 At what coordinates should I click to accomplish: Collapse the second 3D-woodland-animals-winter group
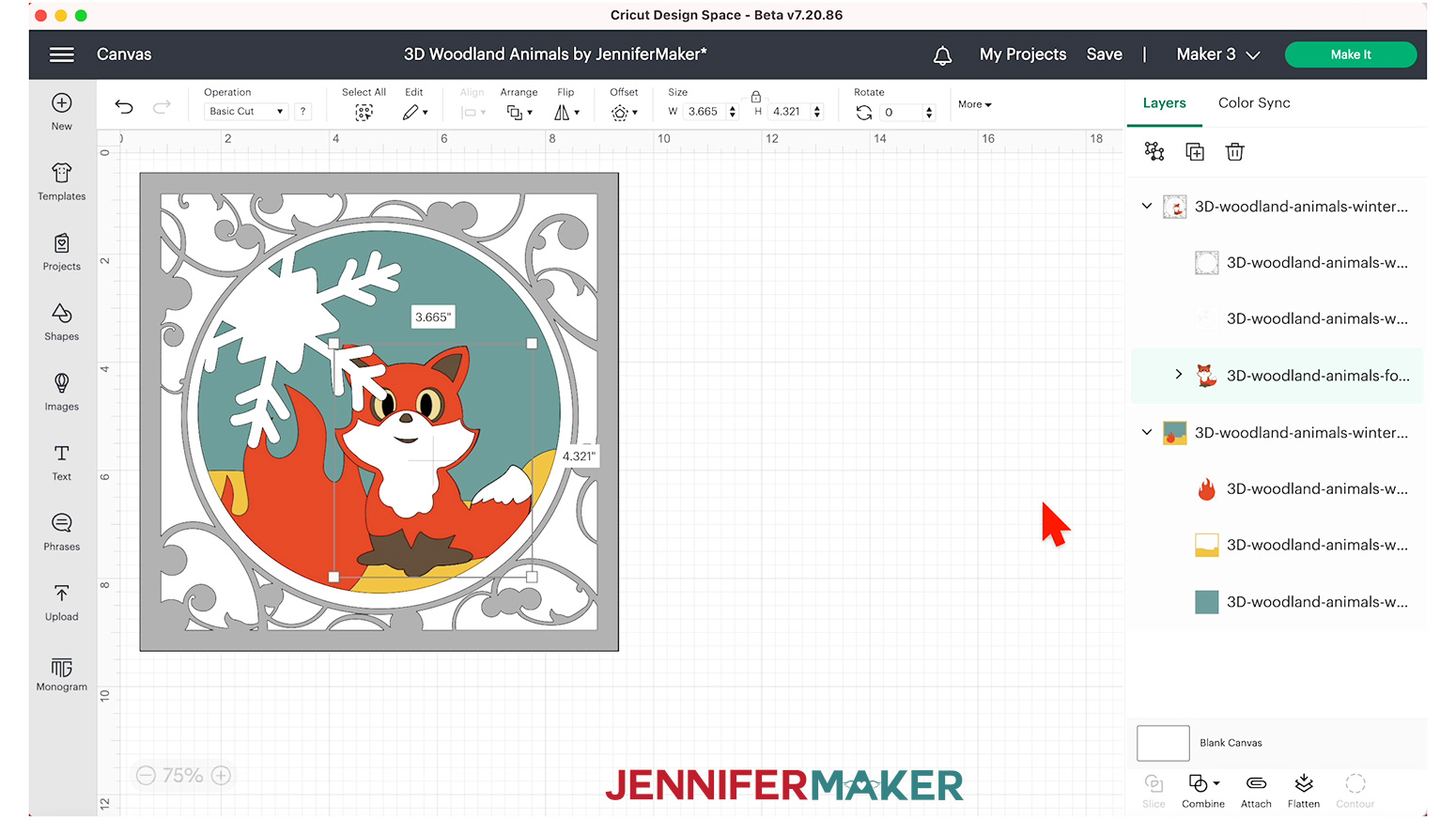(x=1147, y=432)
